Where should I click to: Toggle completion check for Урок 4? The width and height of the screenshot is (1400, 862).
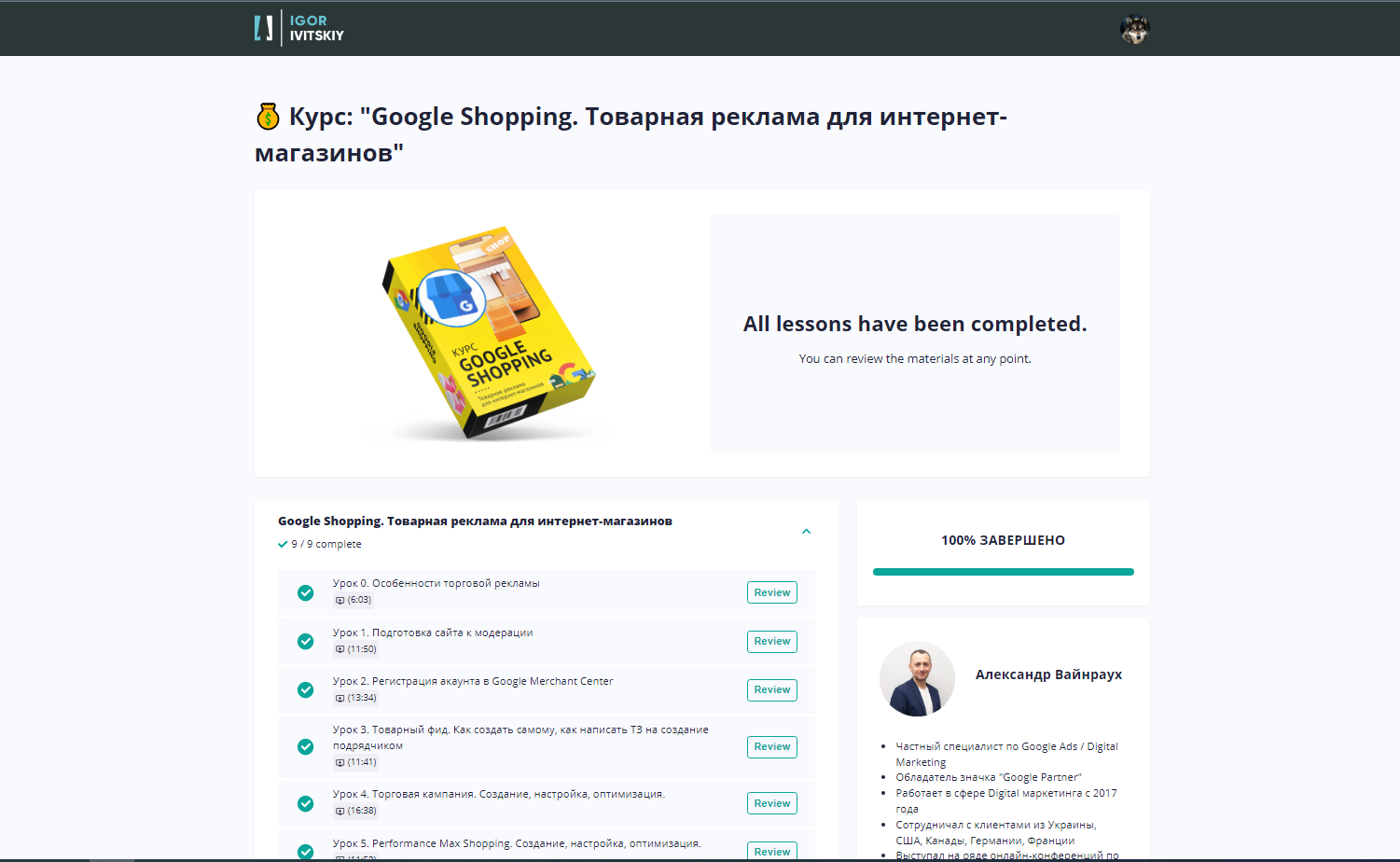[305, 803]
